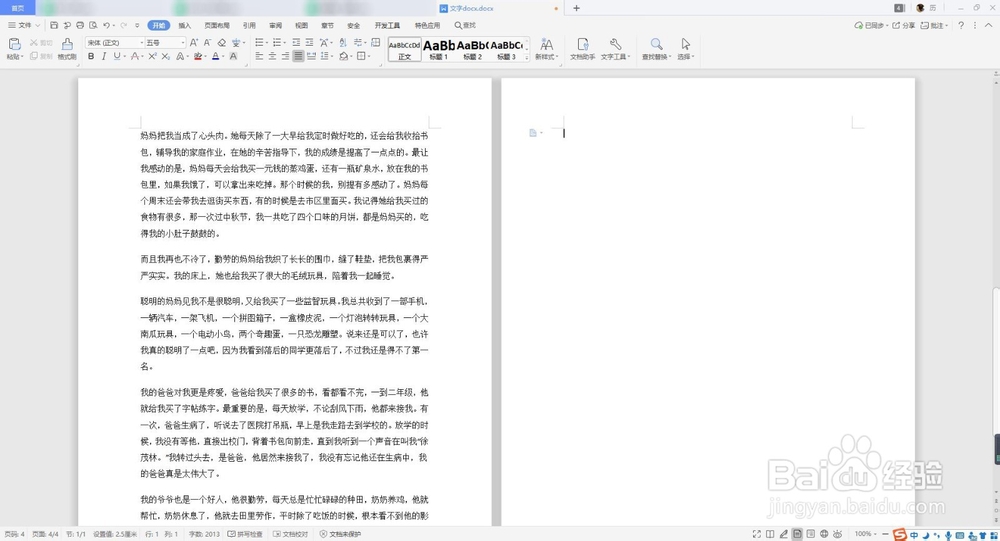The image size is (1000, 541).
Task: Toggle character shading A button
Action: click(x=233, y=56)
